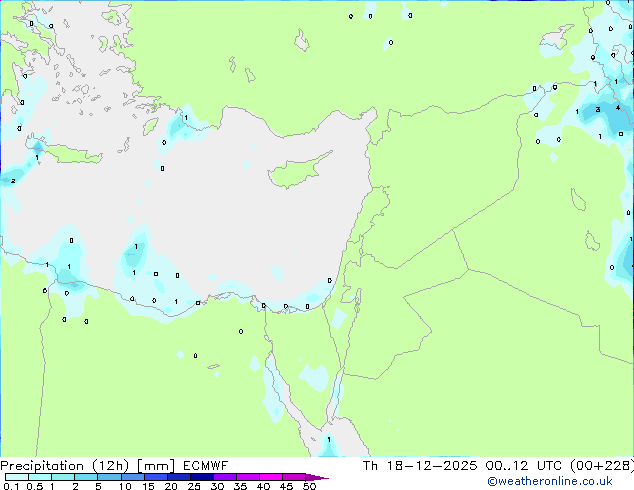Pick the 15–20 mm dark blue legend swatch
This screenshot has width=634, height=490.
156,477
